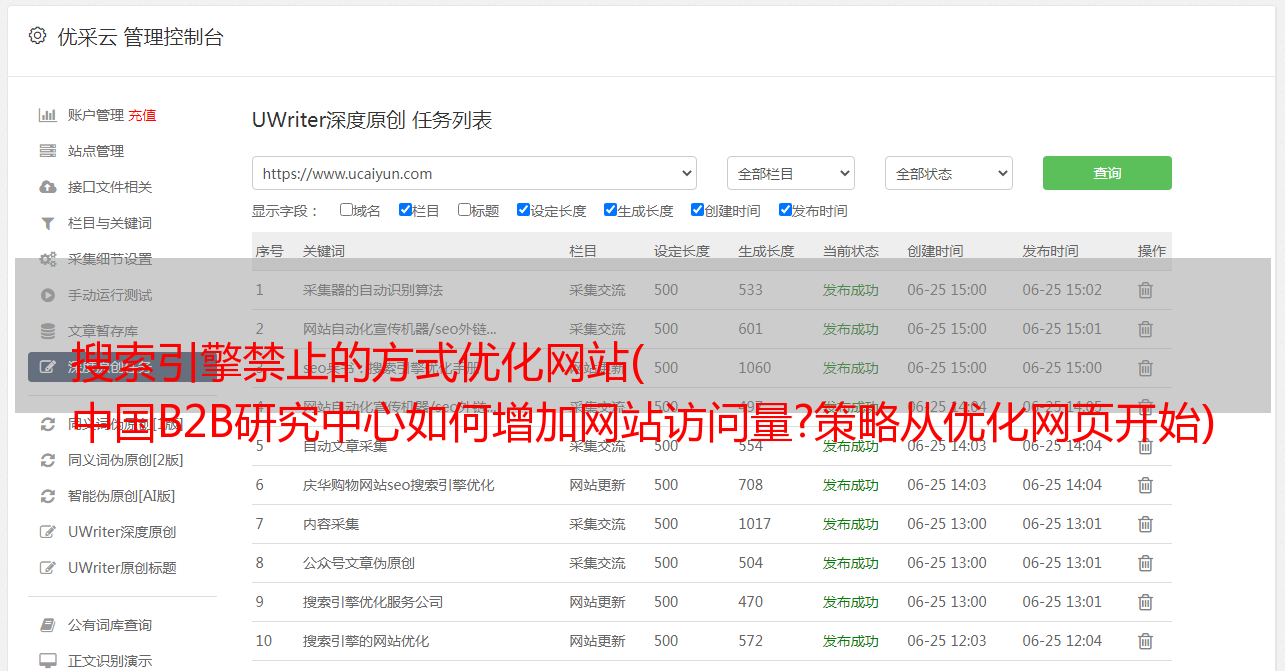Select 同义词伪原创[2版] in the sidebar
Image resolution: width=1285 pixels, height=671 pixels.
tap(125, 460)
